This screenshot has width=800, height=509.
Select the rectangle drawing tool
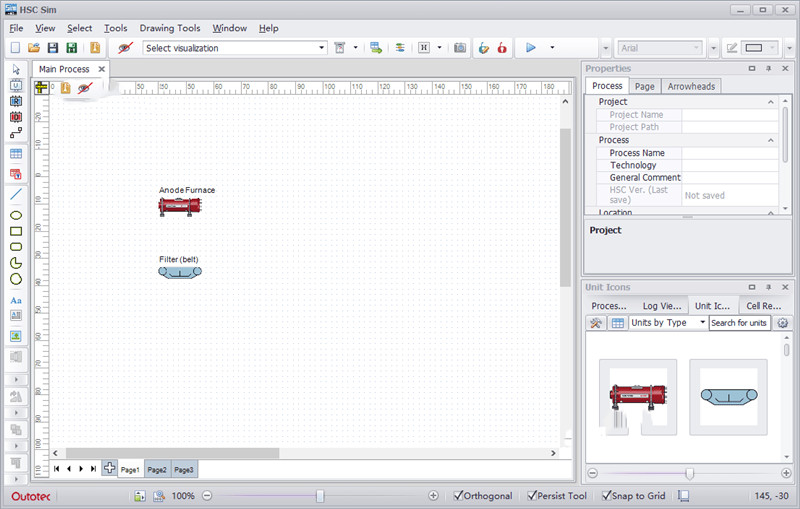coord(16,231)
